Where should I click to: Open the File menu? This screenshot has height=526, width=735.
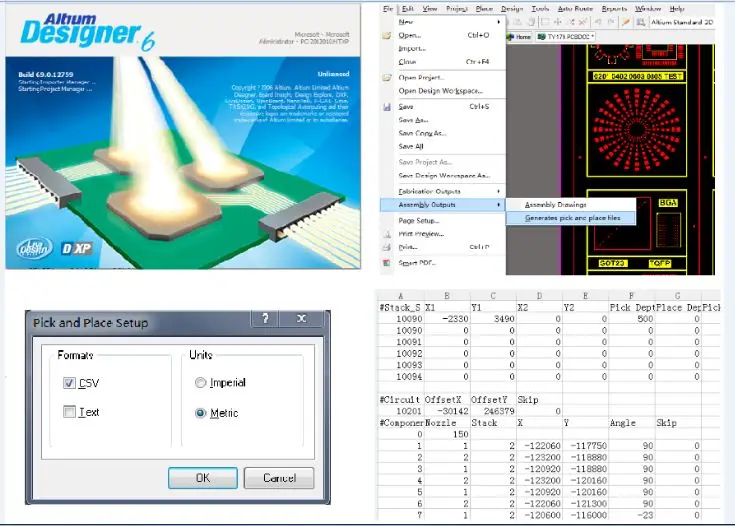388,9
